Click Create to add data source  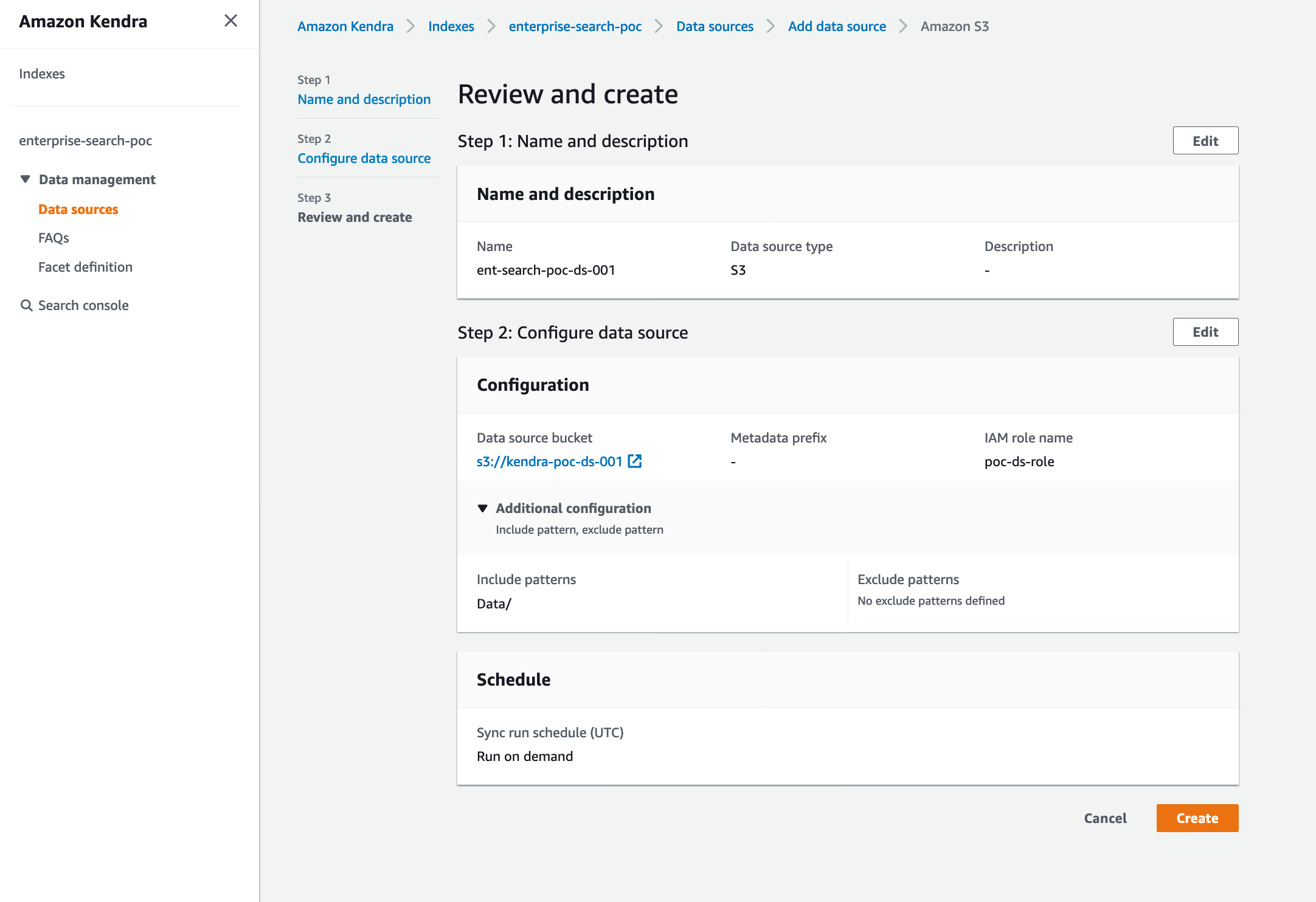point(1197,818)
